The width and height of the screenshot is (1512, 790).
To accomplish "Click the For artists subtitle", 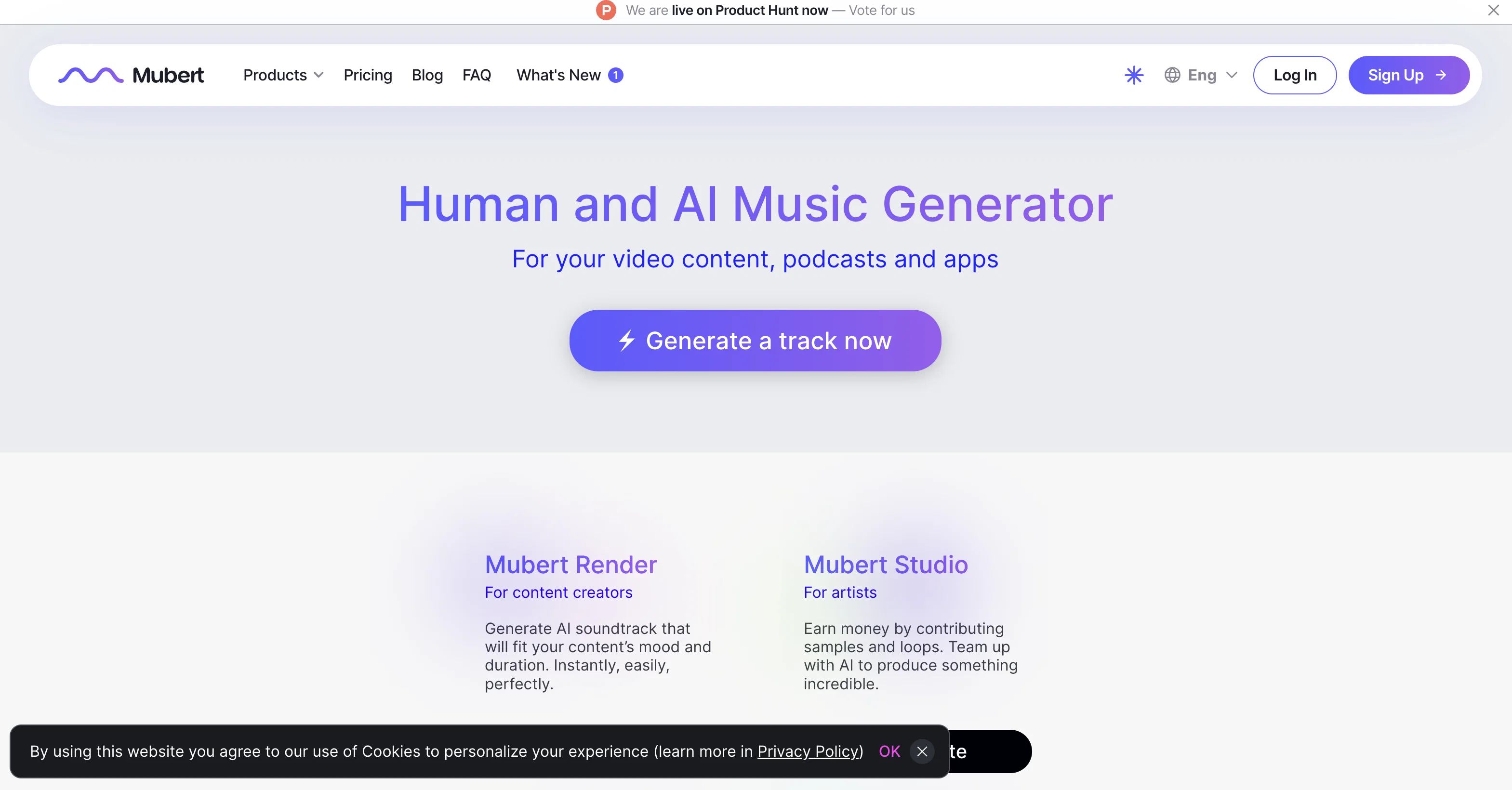I will coord(839,592).
